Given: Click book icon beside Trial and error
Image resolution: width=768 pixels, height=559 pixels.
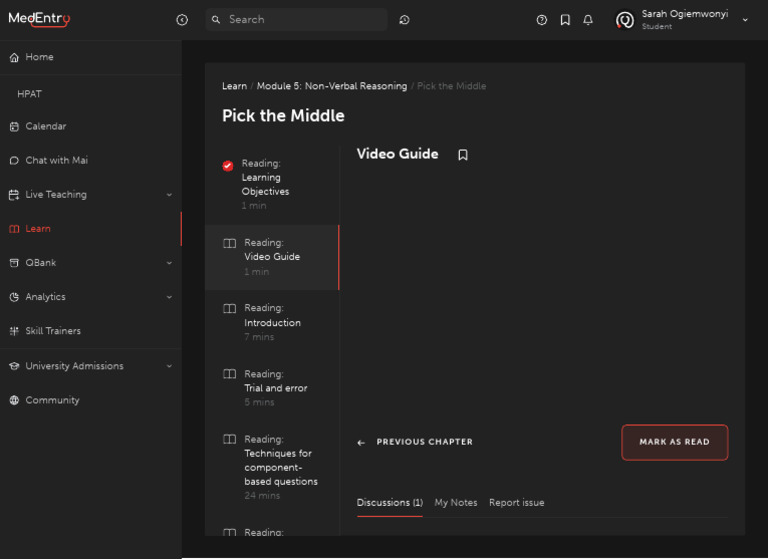Looking at the screenshot, I should tap(229, 374).
